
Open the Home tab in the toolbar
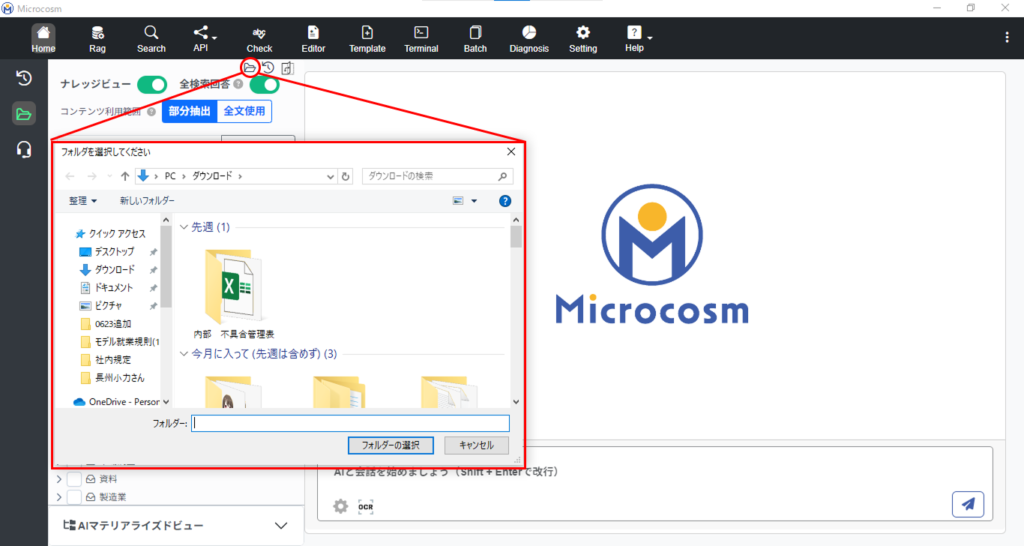(x=43, y=39)
